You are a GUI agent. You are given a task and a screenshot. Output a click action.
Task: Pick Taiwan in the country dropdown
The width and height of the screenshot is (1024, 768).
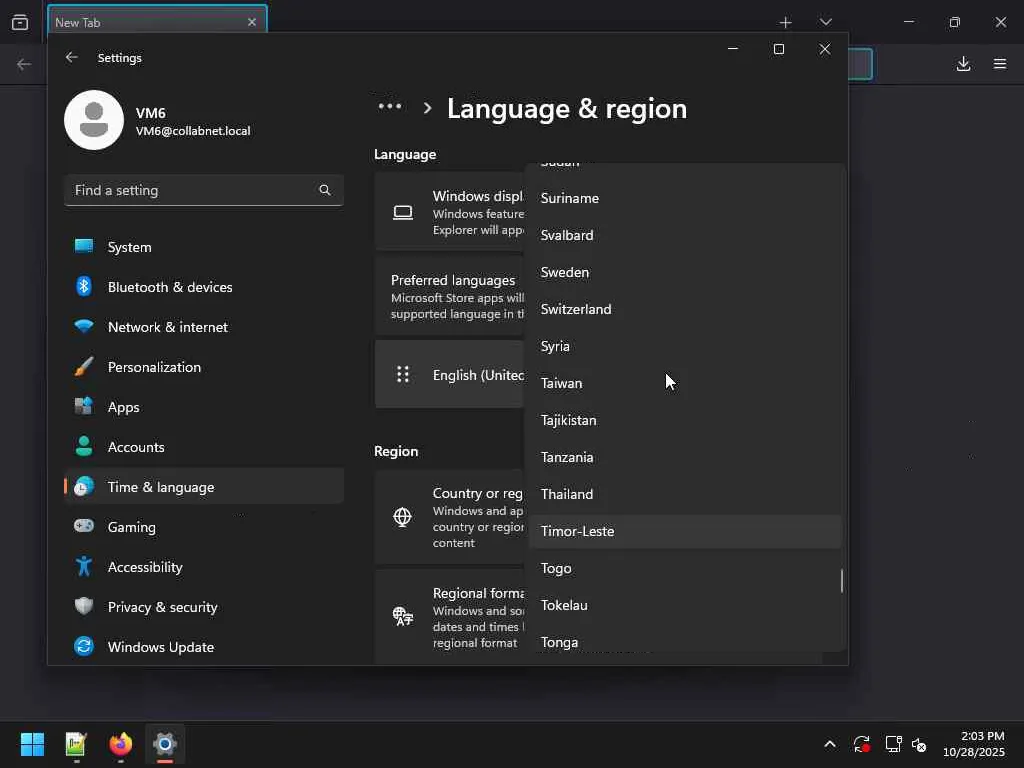pyautogui.click(x=684, y=383)
